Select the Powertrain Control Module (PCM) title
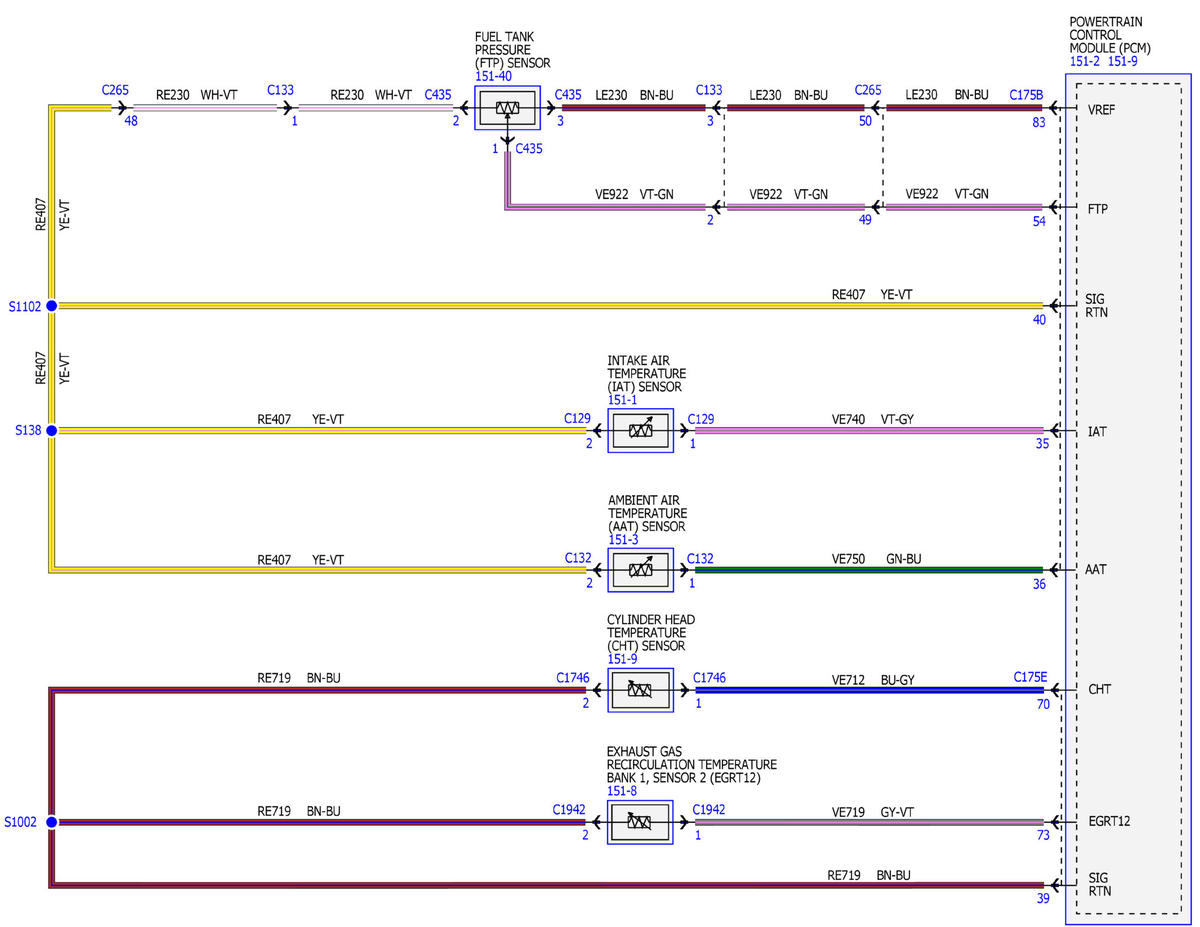Image resolution: width=1200 pixels, height=927 pixels. [1110, 34]
